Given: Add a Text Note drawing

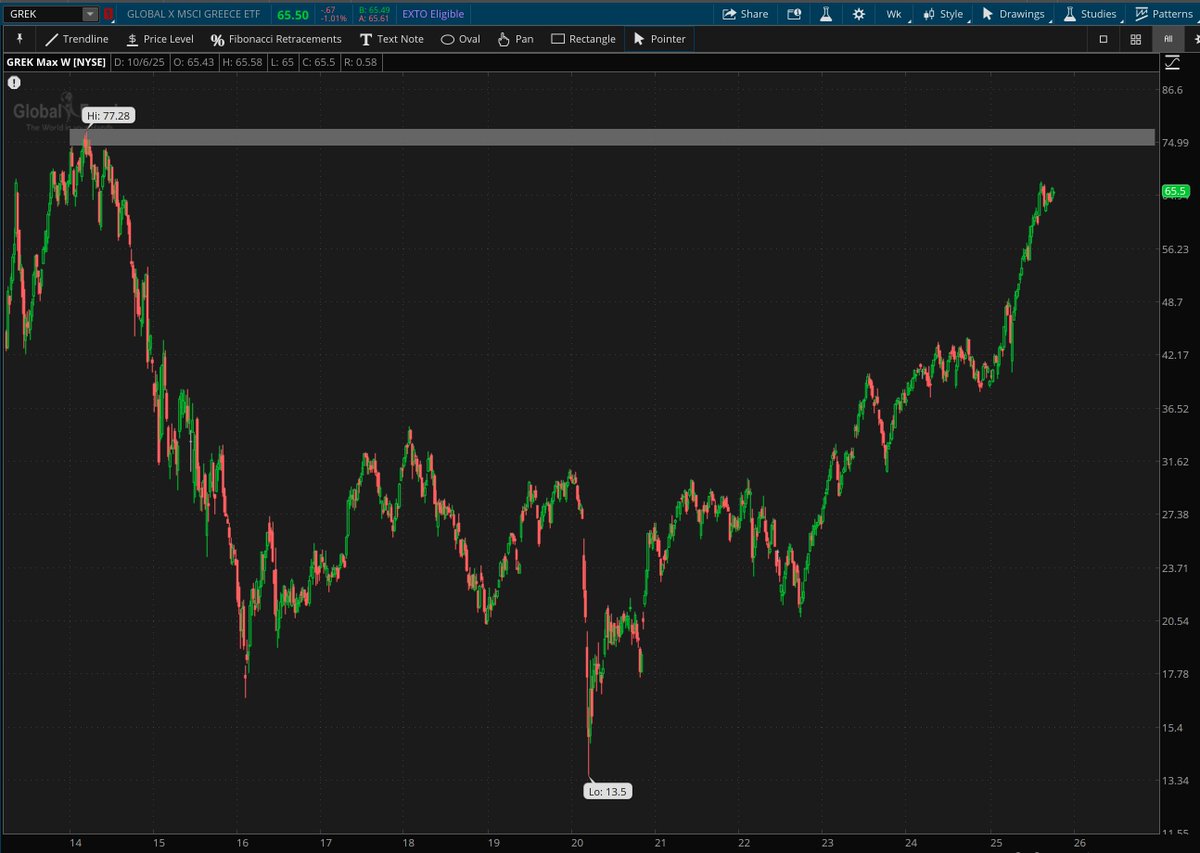Looking at the screenshot, I should point(391,39).
